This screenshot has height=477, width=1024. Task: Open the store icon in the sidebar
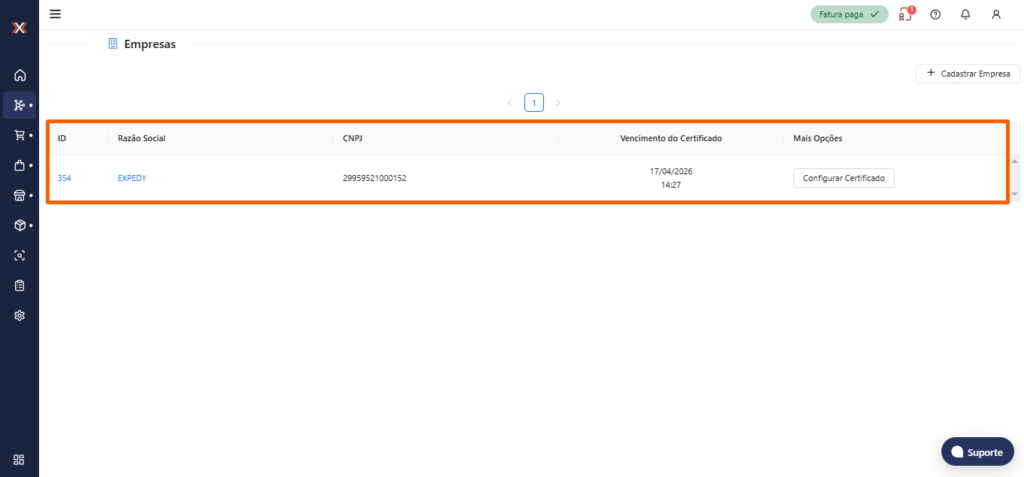pyautogui.click(x=19, y=195)
